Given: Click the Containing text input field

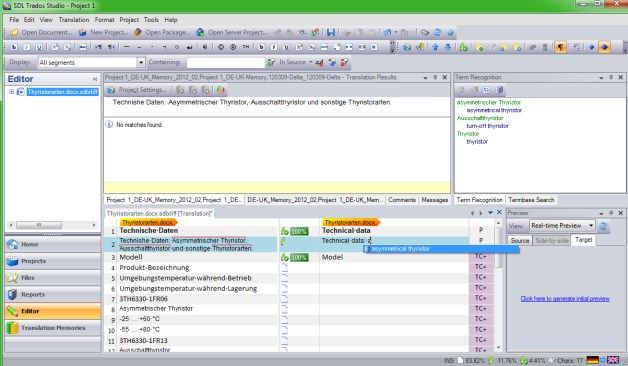Looking at the screenshot, I should pos(225,62).
